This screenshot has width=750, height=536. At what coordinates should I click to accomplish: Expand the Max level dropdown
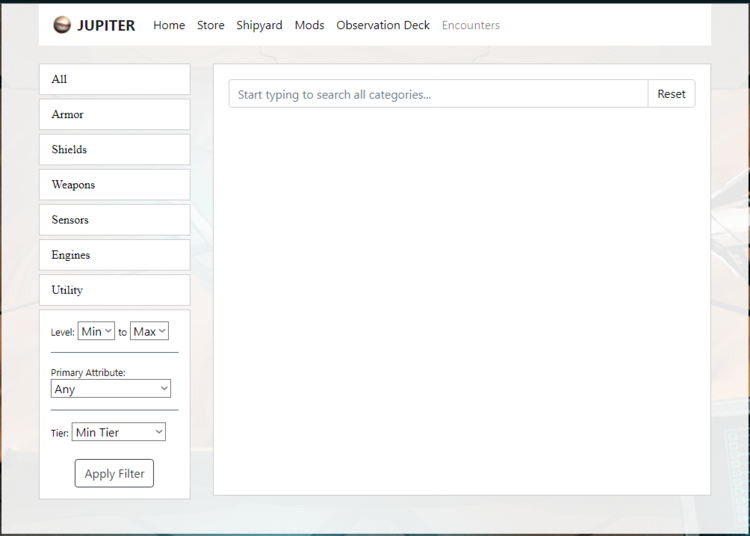(x=149, y=331)
